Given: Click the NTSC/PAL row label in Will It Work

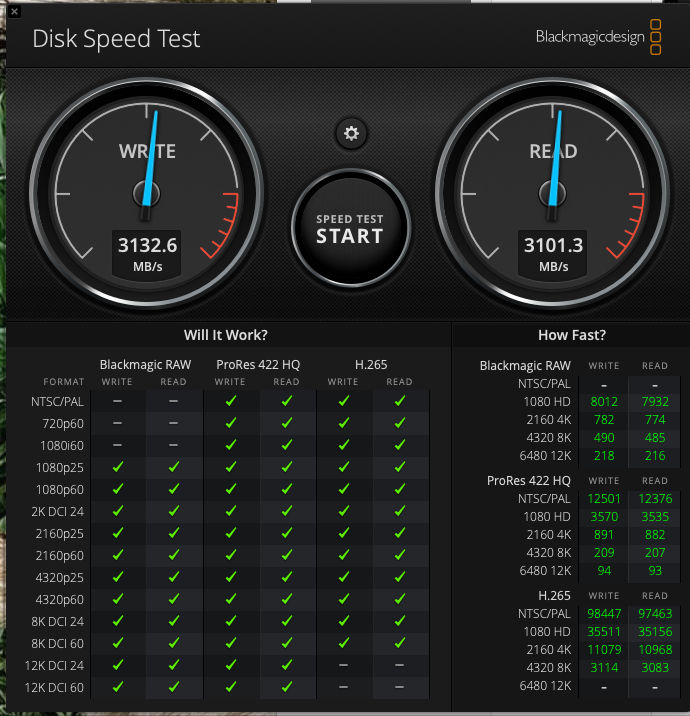Looking at the screenshot, I should point(58,402).
